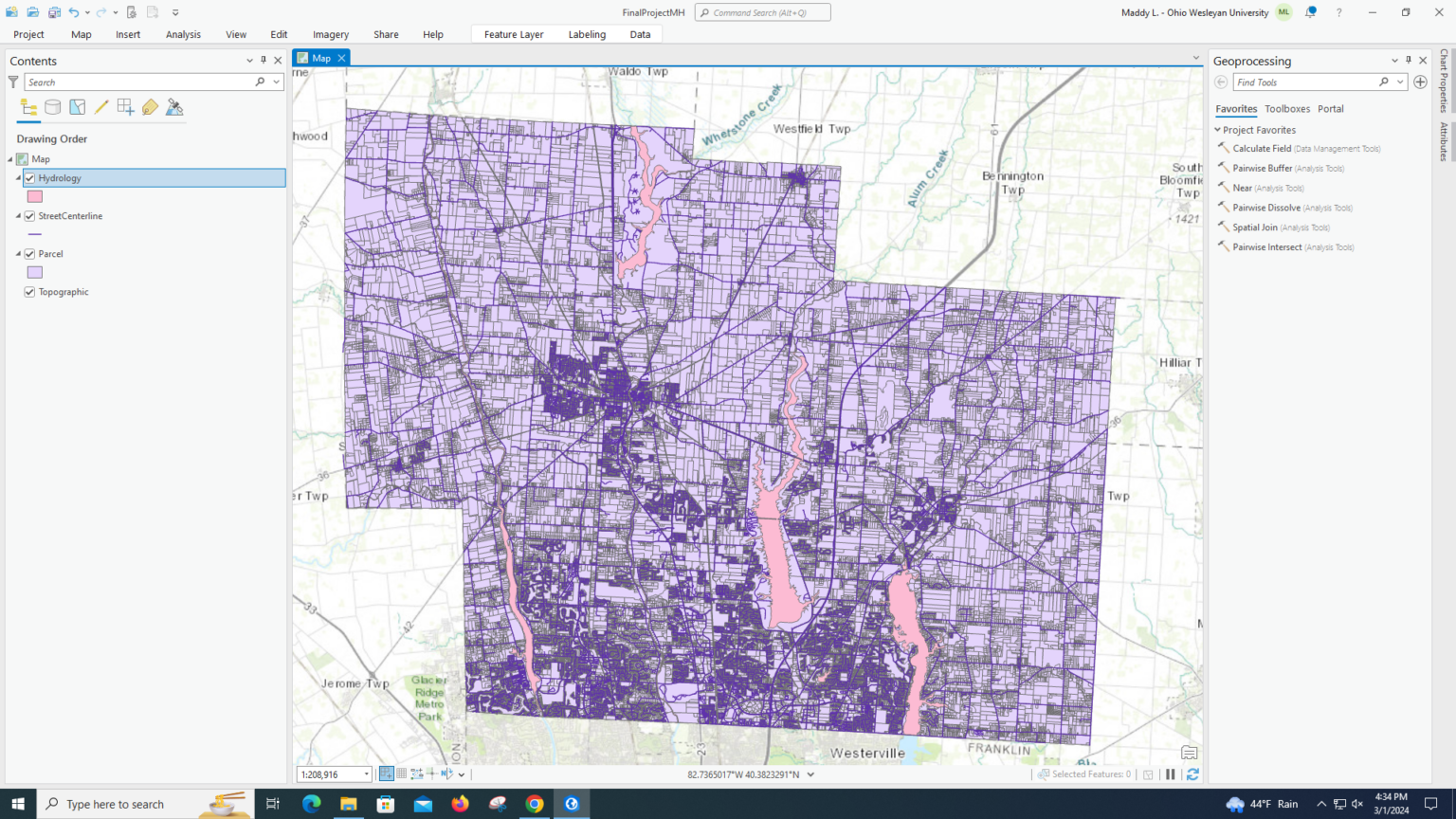Collapse the Project Favorites section

point(1217,130)
